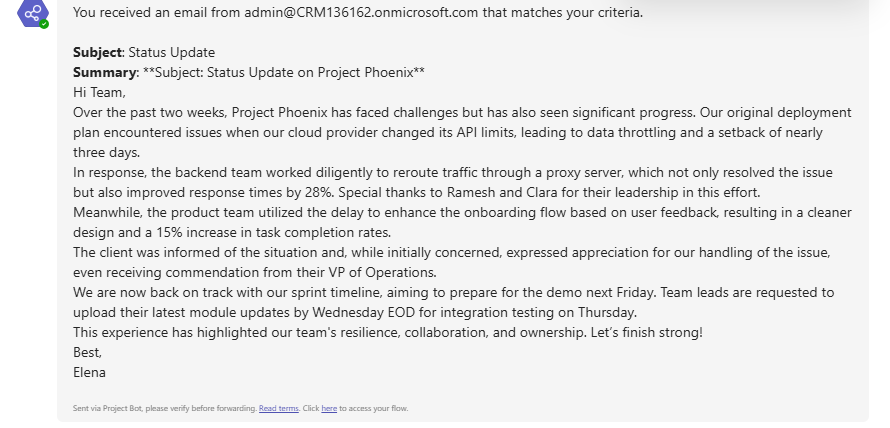Click the "Hi Team," greeting line
This screenshot has width=890, height=428.
tap(99, 93)
